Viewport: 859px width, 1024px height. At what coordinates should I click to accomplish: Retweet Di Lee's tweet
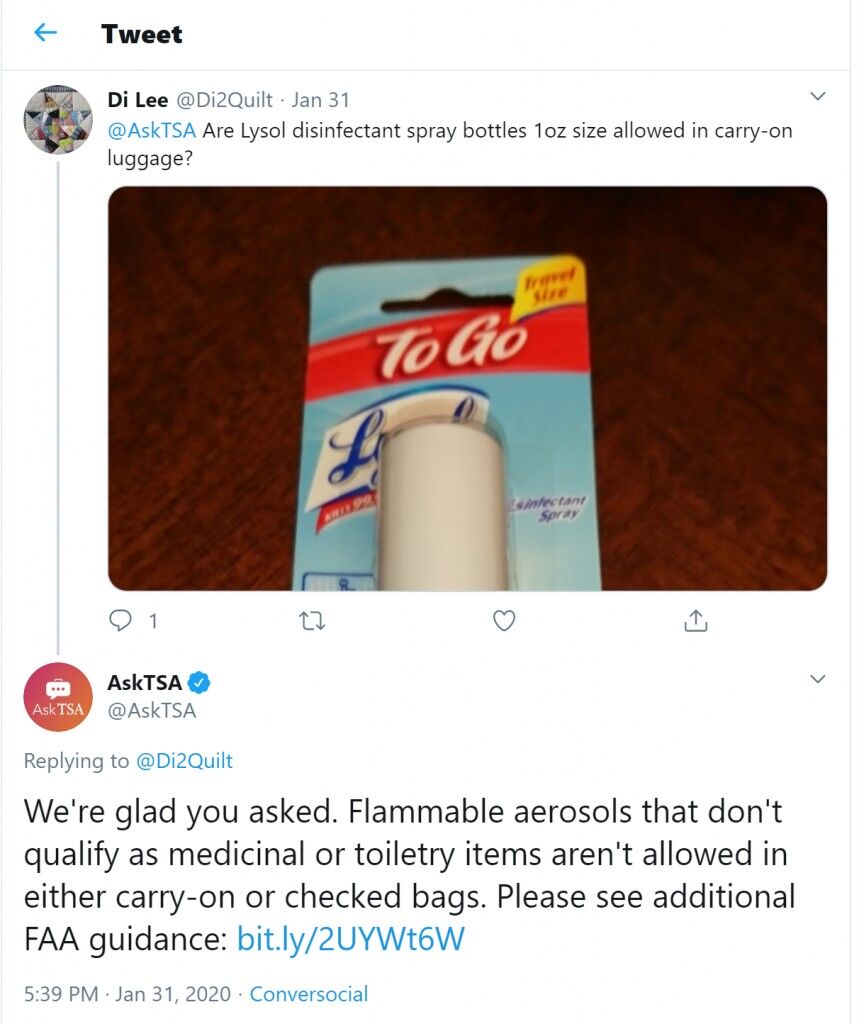312,621
